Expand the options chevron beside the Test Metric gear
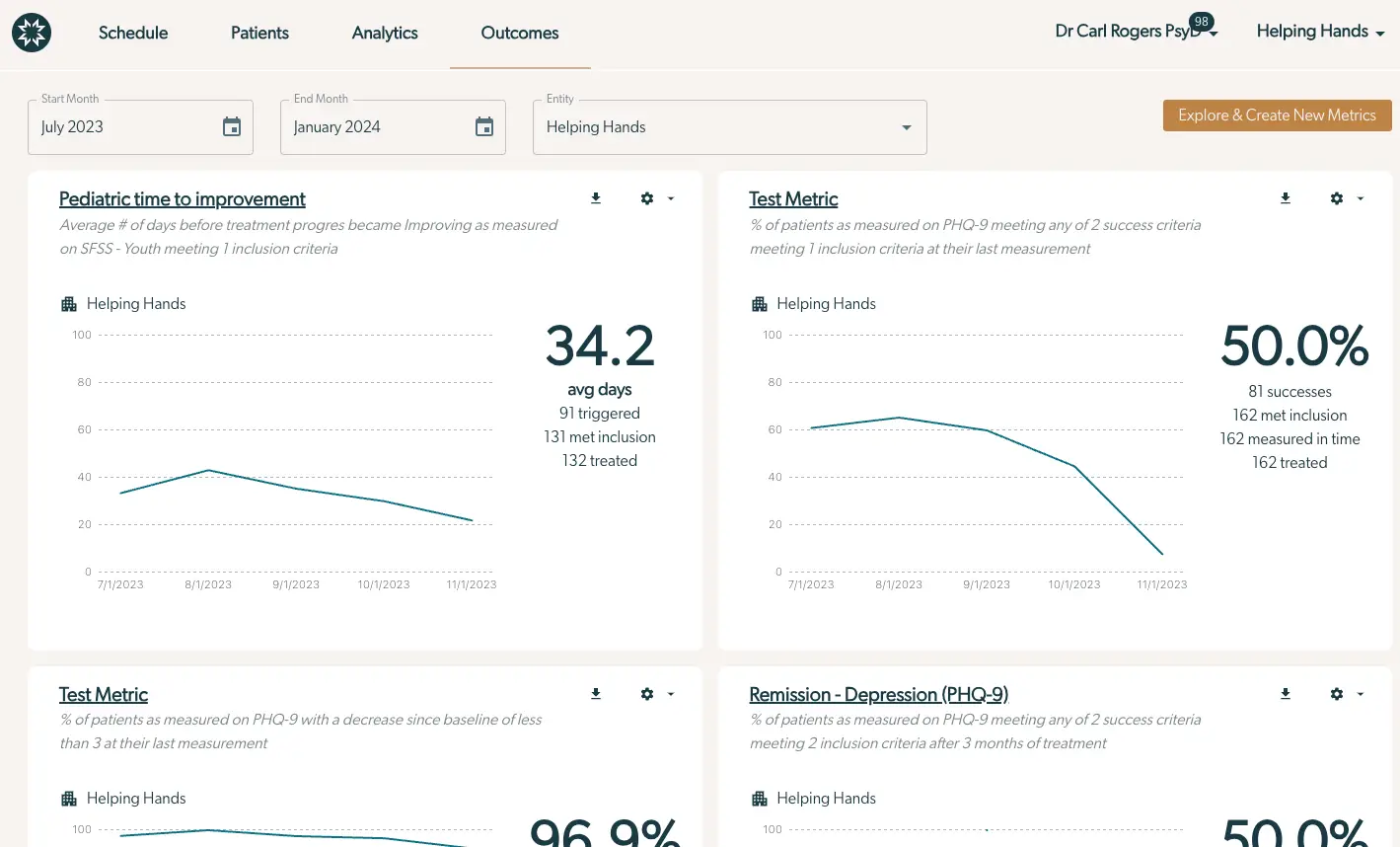Image resolution: width=1400 pixels, height=847 pixels. (x=1361, y=197)
